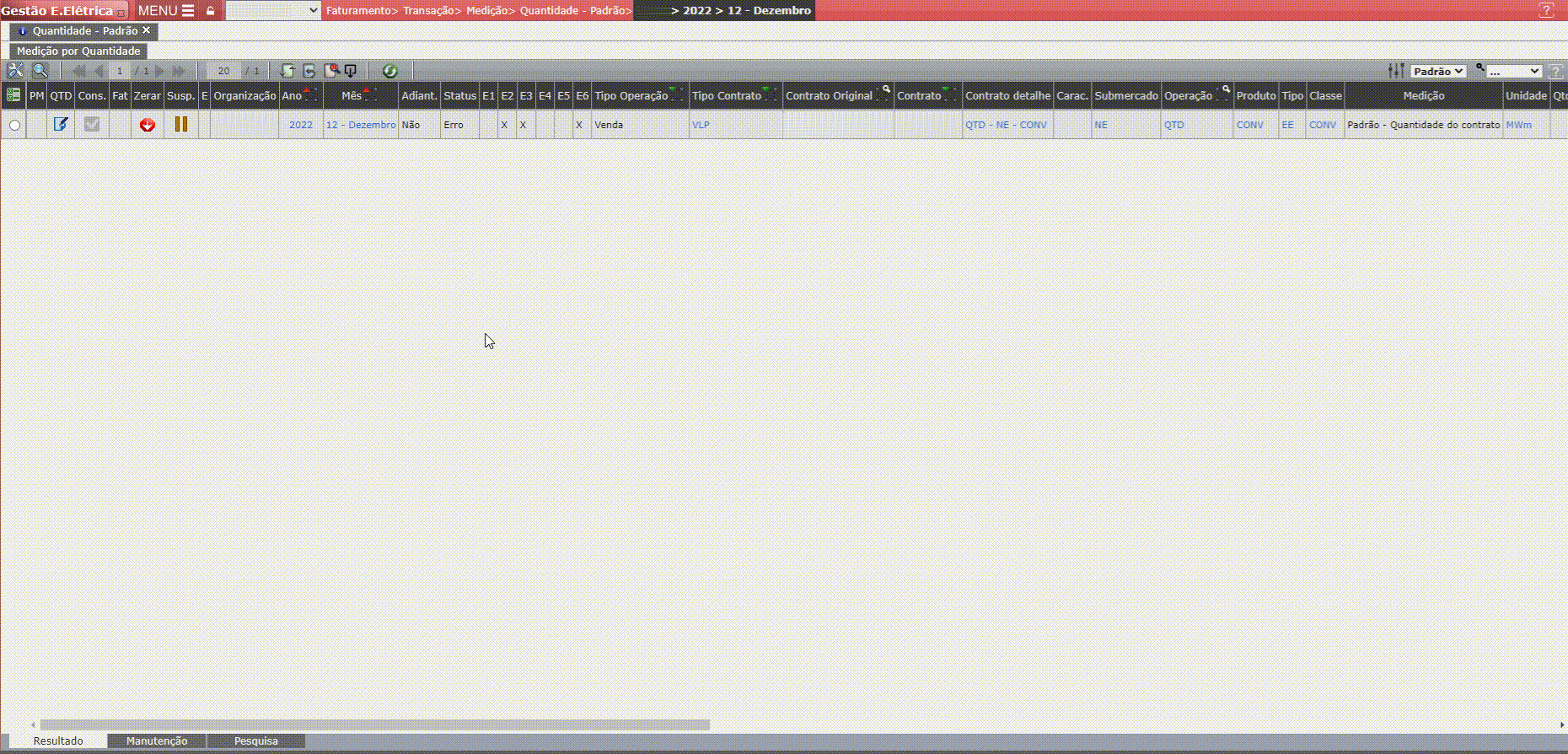Switch to the Pesquisa tab
The height and width of the screenshot is (754, 1568).
click(255, 741)
